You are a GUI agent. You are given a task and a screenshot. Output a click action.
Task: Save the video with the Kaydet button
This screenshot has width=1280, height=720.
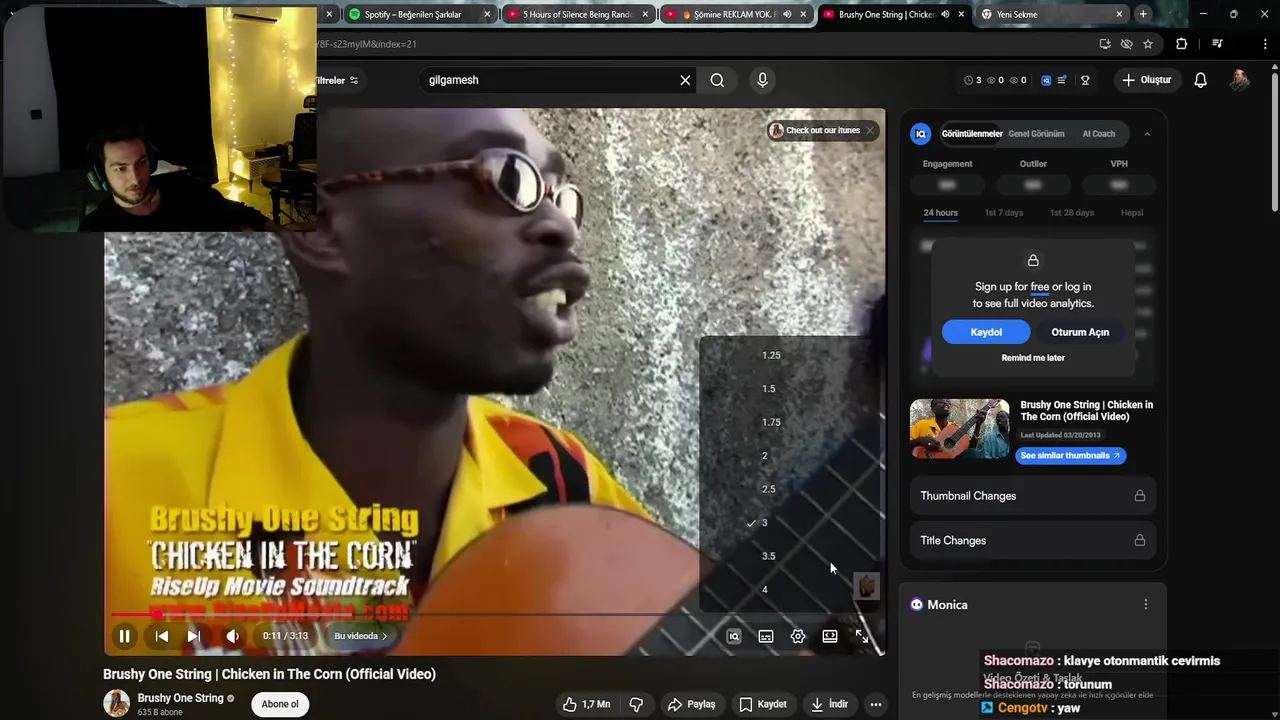tap(763, 704)
